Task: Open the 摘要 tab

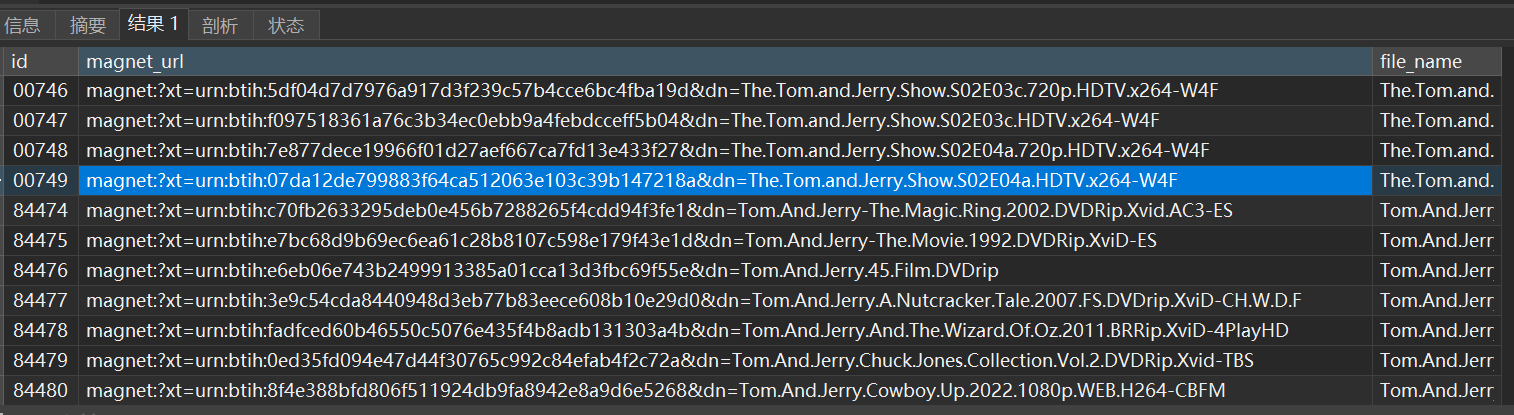Action: click(88, 25)
